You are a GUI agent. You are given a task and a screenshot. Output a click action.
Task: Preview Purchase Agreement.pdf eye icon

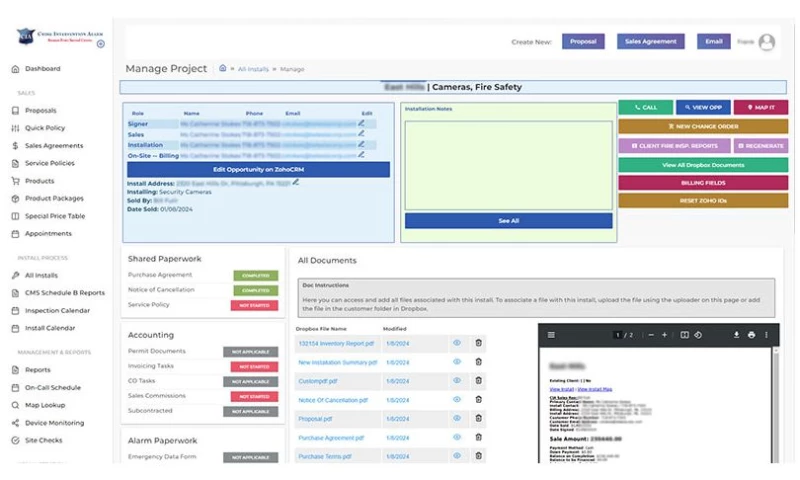[x=457, y=438]
